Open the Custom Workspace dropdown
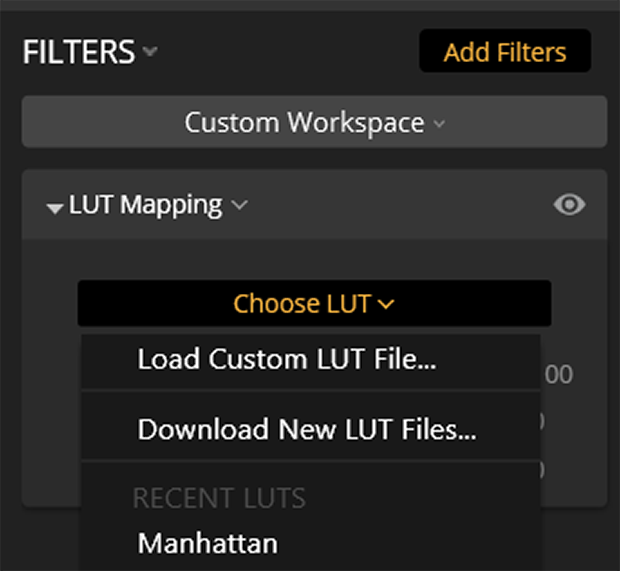This screenshot has height=571, width=620. (314, 122)
